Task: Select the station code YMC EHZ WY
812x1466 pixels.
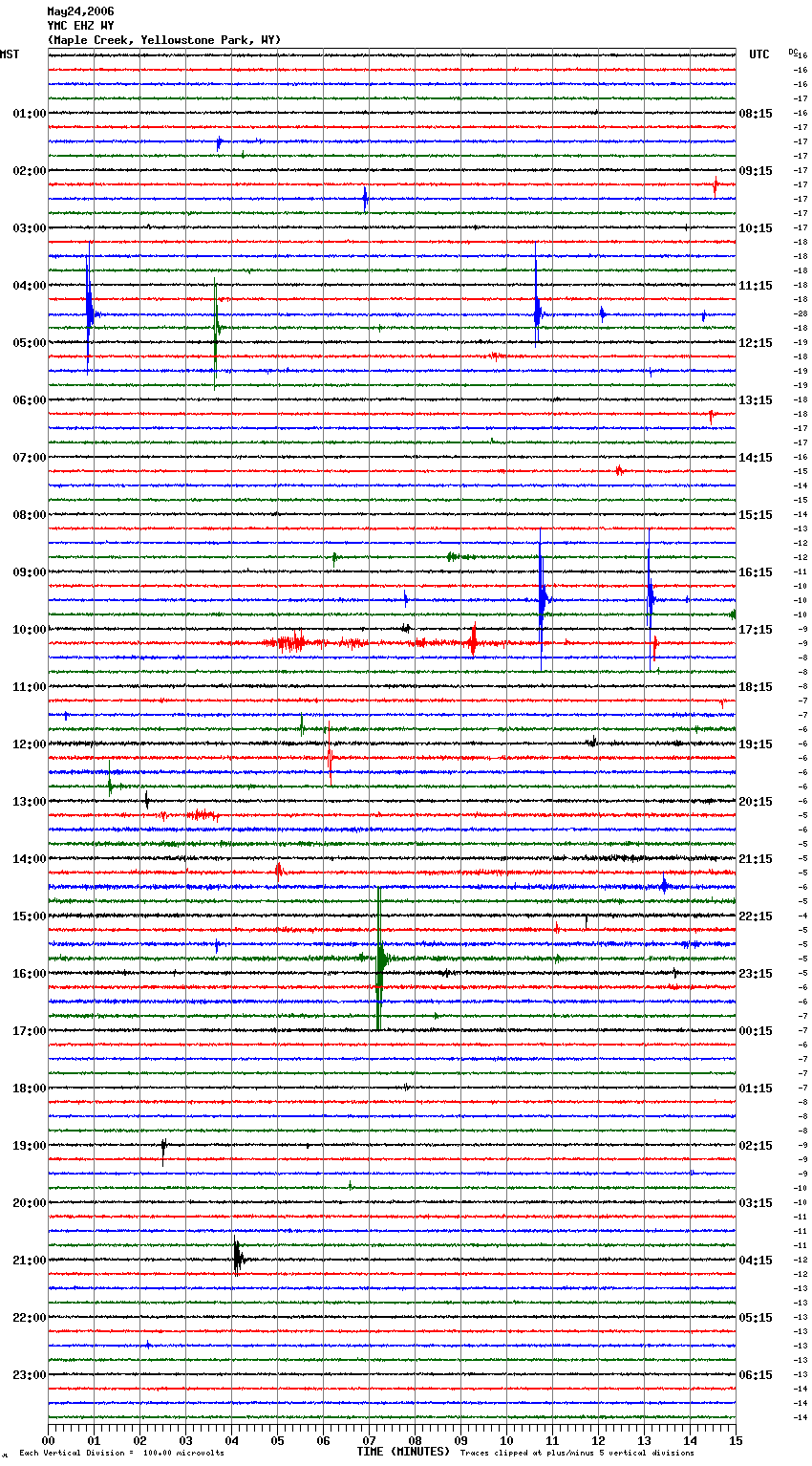Action: [x=80, y=26]
